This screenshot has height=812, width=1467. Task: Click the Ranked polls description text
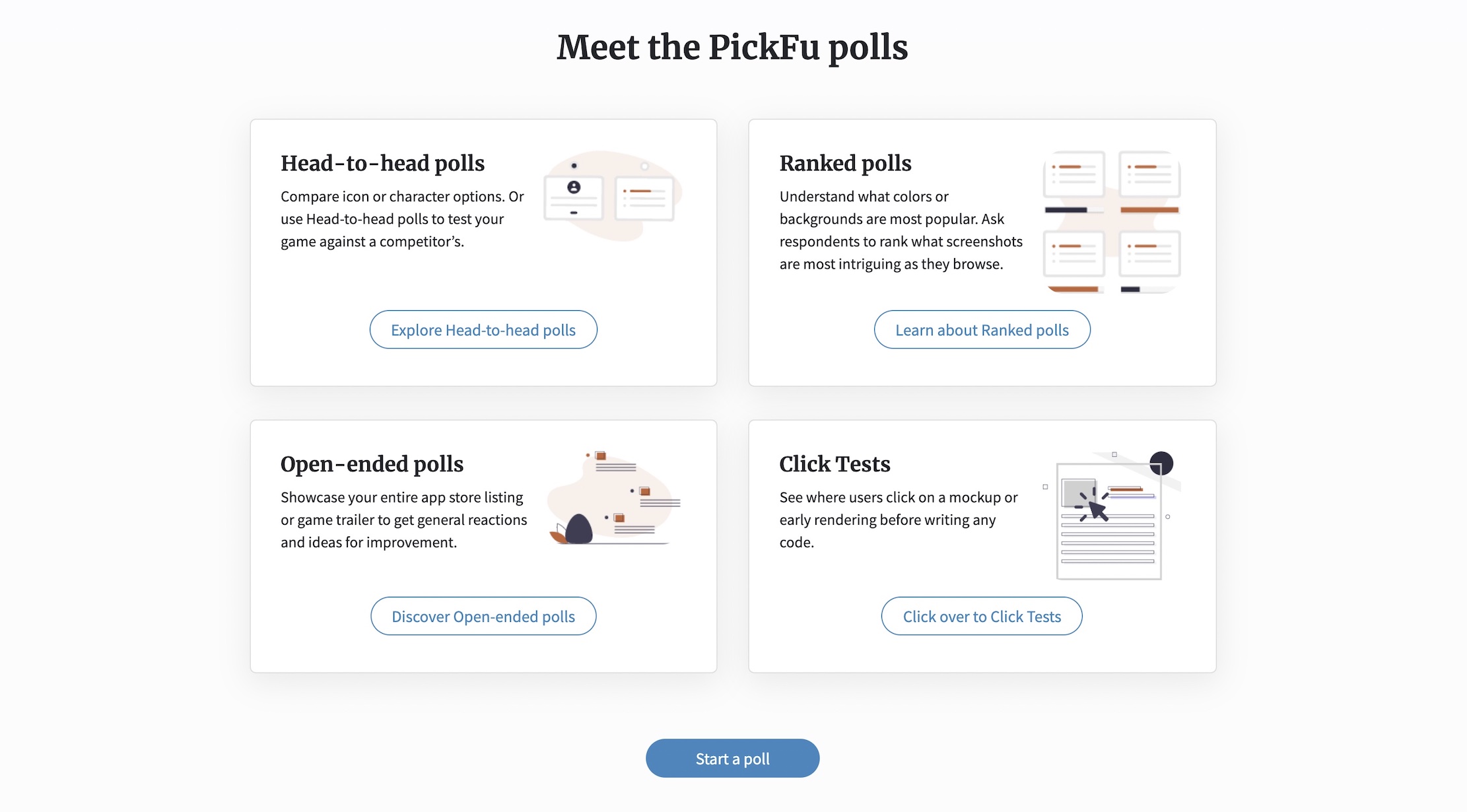pos(901,230)
